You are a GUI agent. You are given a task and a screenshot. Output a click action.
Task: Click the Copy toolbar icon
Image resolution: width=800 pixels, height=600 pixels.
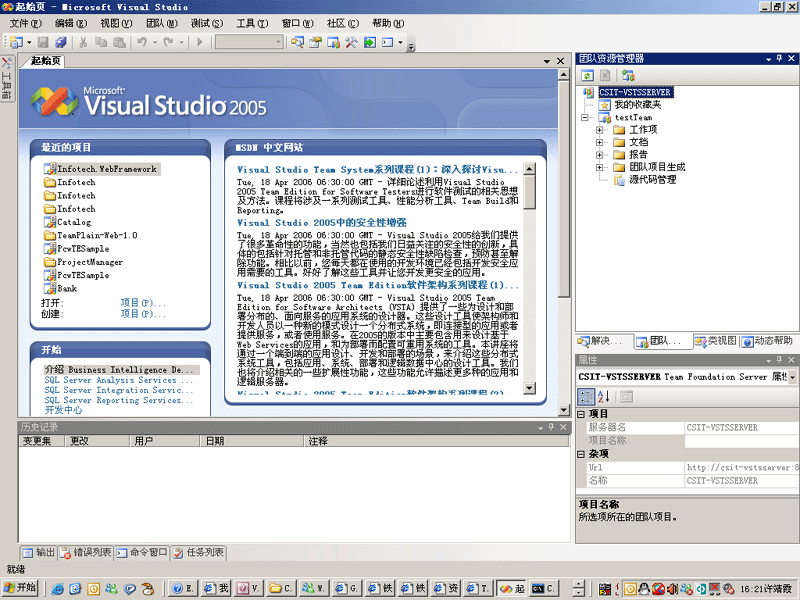click(x=101, y=42)
